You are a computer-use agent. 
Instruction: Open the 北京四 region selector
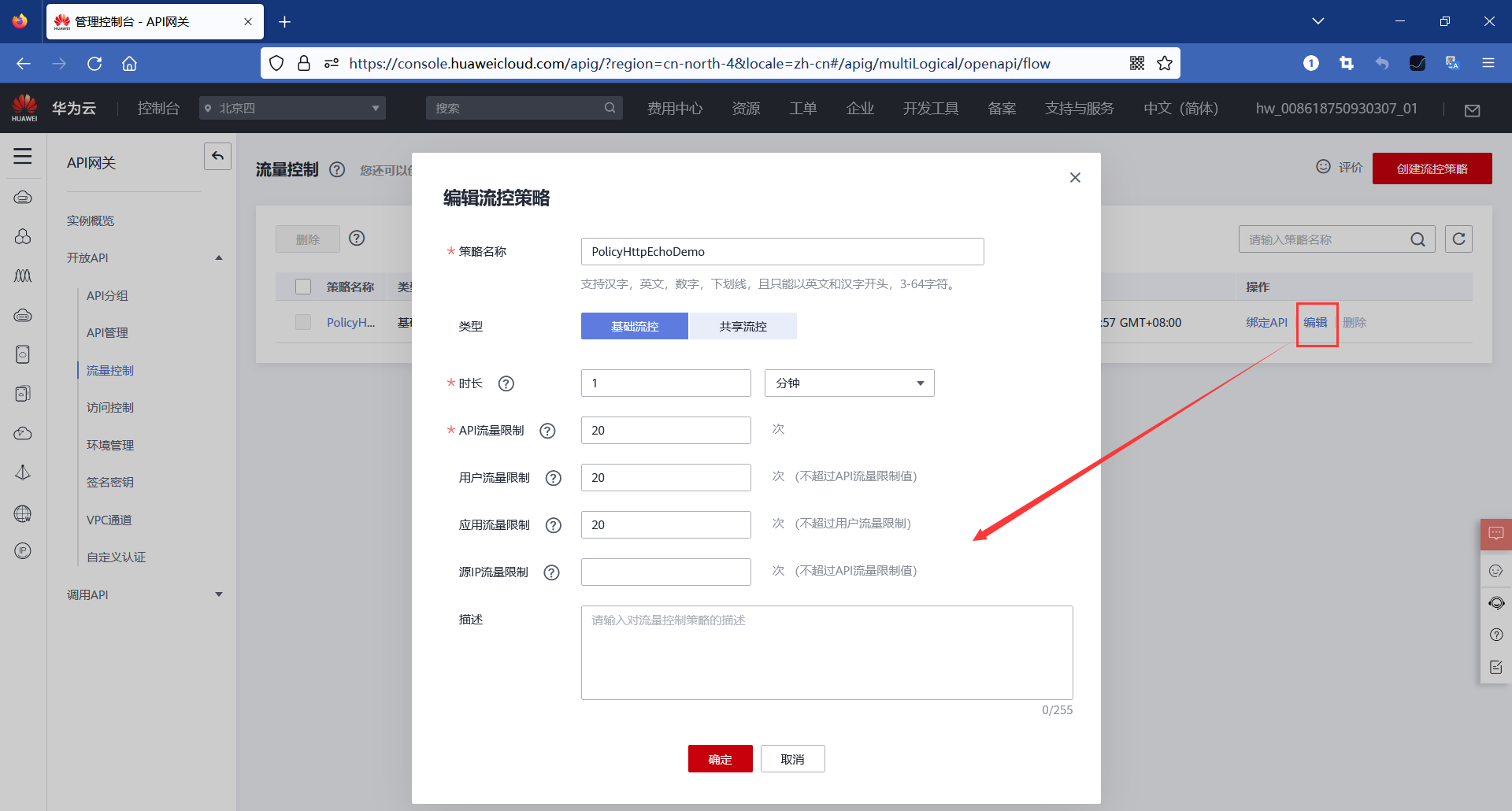click(x=292, y=108)
